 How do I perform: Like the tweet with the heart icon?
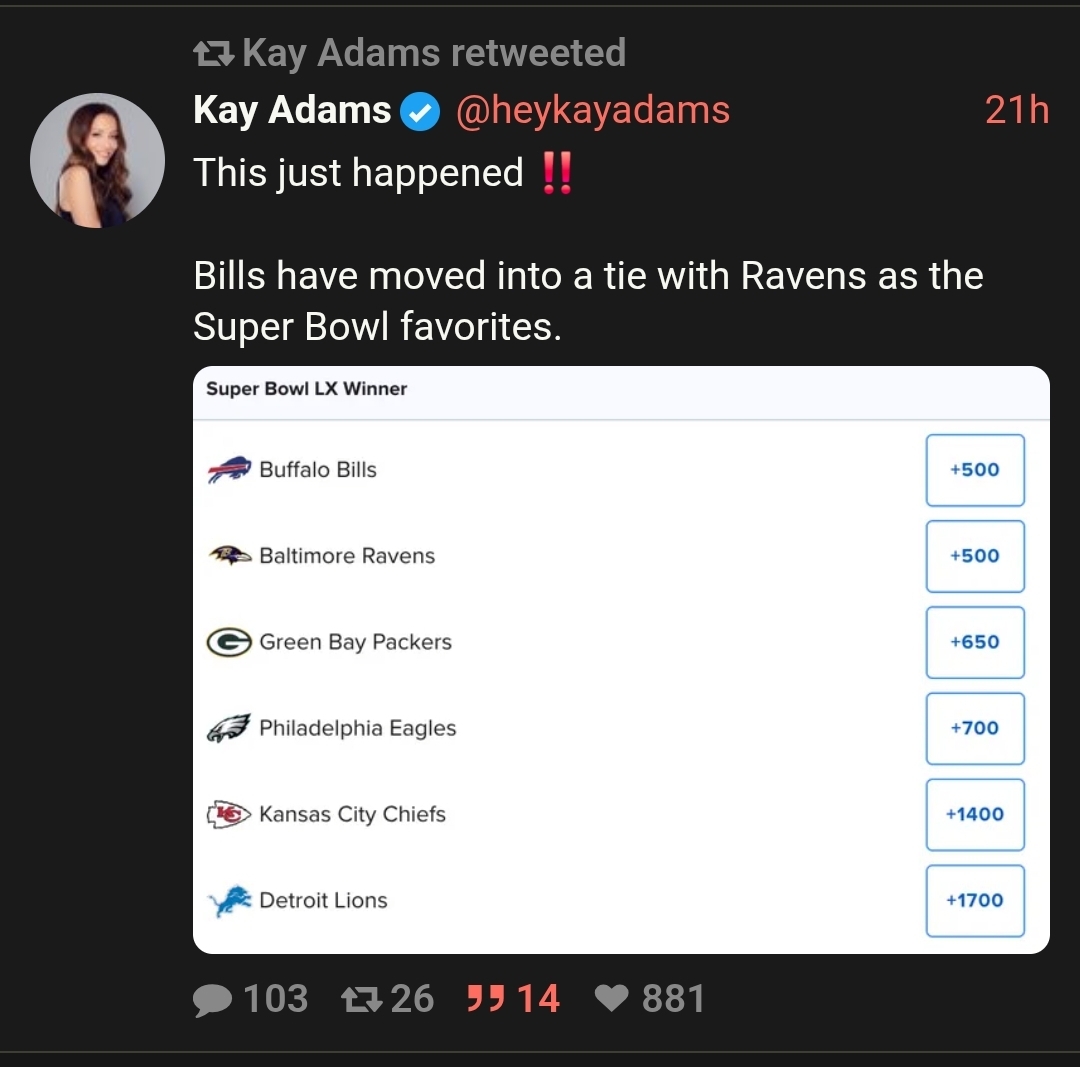(x=612, y=998)
